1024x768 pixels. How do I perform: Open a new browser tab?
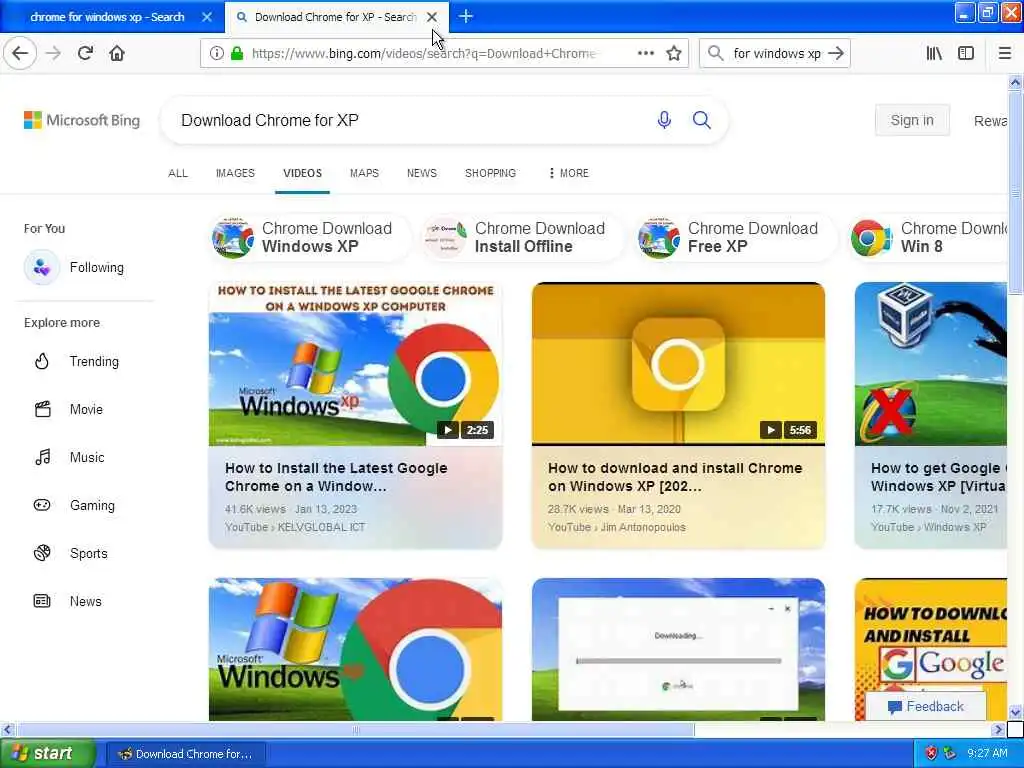(x=466, y=16)
